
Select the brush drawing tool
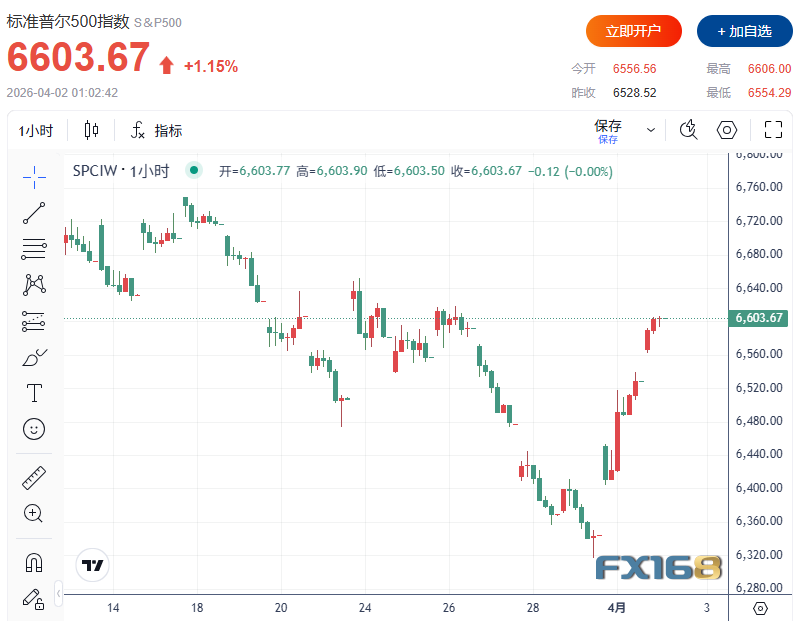click(x=34, y=357)
